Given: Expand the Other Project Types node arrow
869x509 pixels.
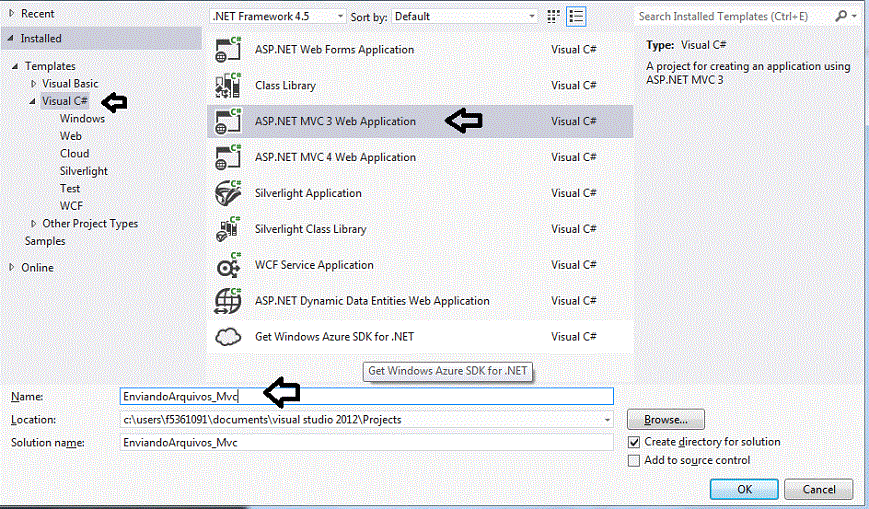Looking at the screenshot, I should pos(33,223).
